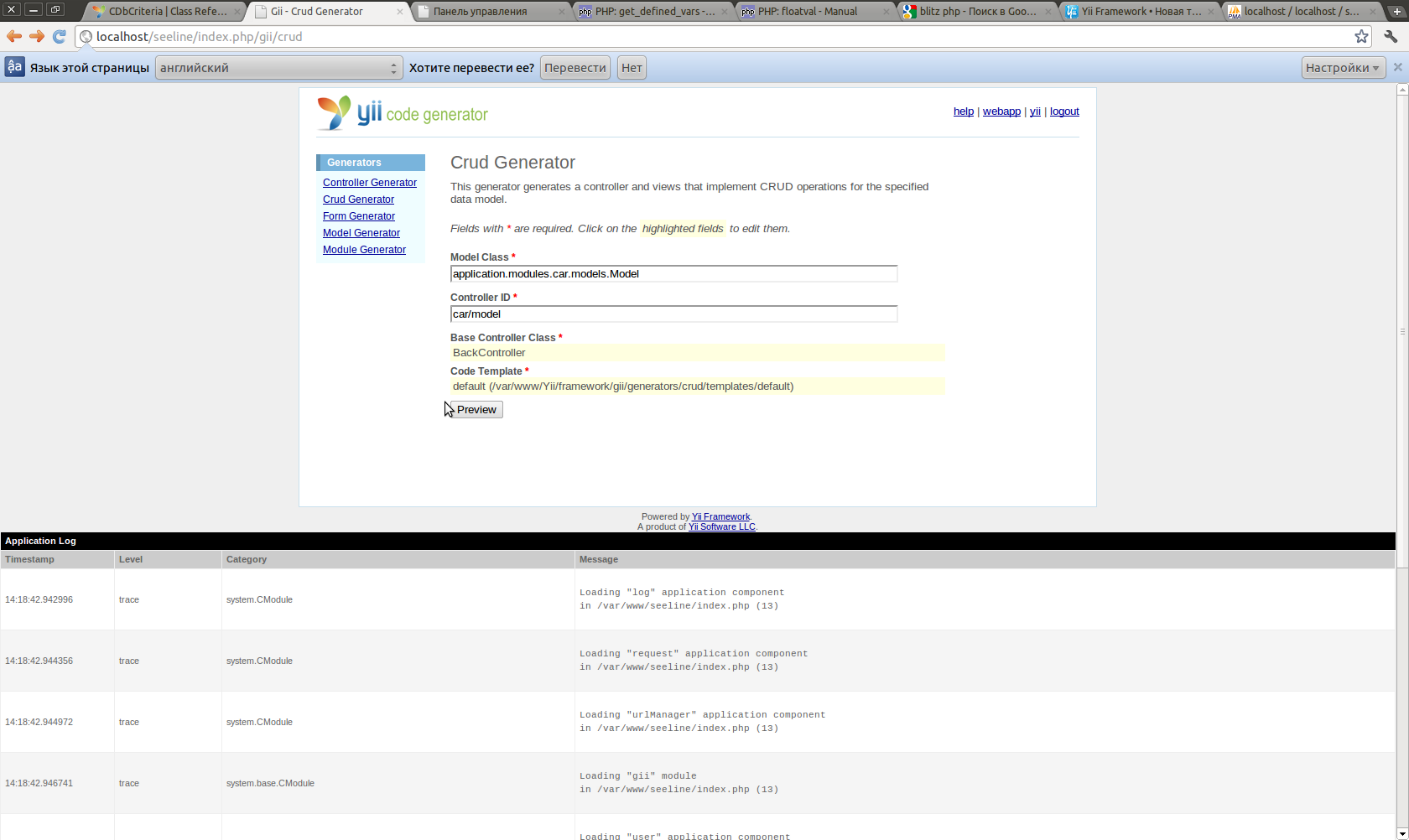Viewport: 1409px width, 840px height.
Task: Close the Панель управления tab
Action: (561, 12)
